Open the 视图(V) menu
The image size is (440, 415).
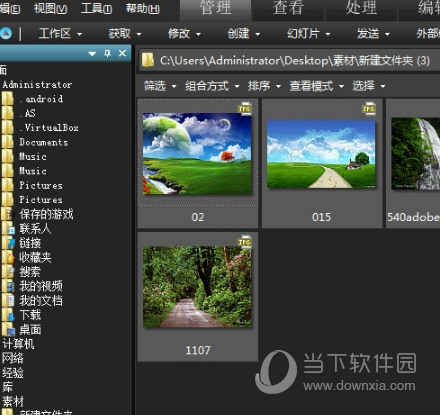[51, 8]
